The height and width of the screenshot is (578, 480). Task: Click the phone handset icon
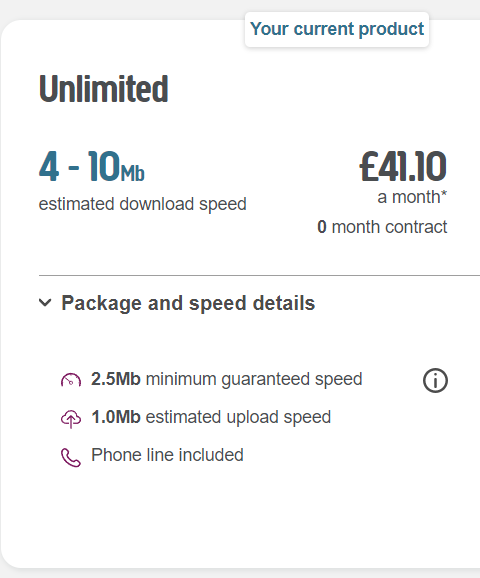coord(71,457)
